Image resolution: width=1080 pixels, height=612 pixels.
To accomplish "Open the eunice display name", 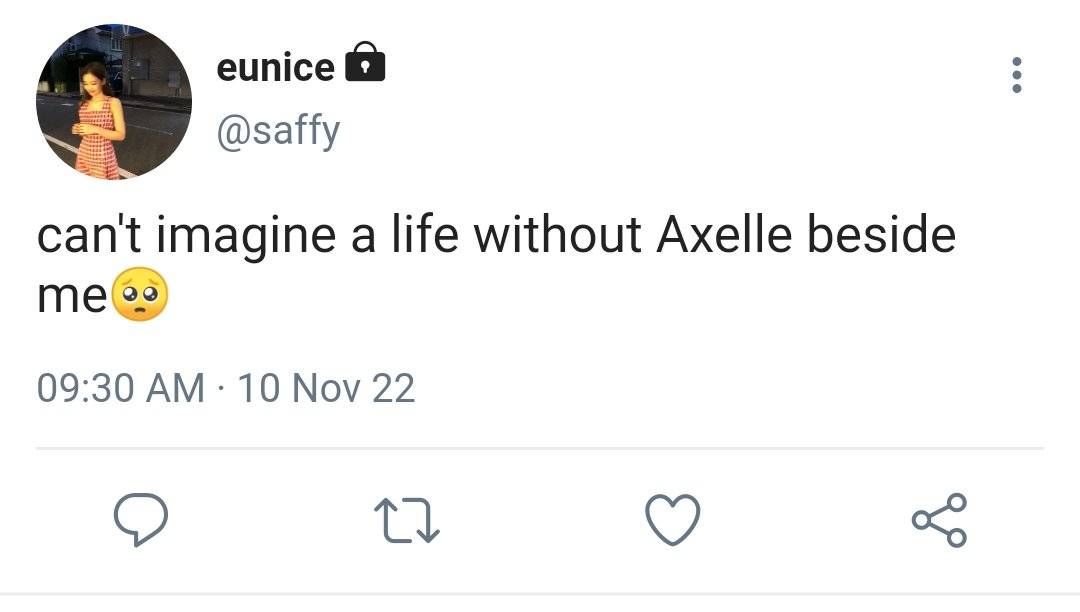I will coord(276,67).
